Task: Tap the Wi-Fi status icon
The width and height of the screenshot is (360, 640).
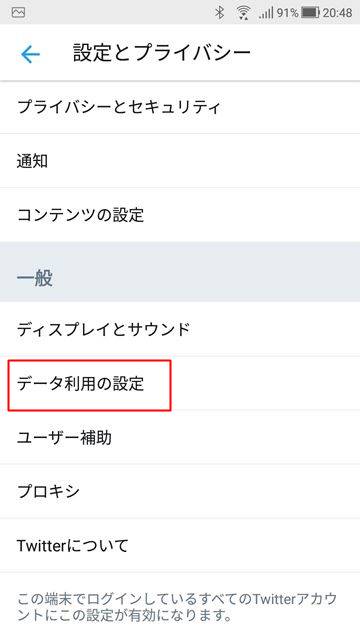Action: 243,13
